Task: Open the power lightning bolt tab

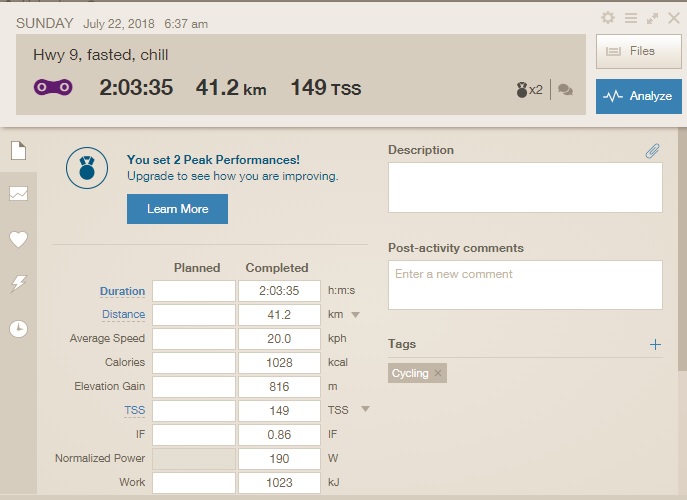Action: pyautogui.click(x=18, y=284)
